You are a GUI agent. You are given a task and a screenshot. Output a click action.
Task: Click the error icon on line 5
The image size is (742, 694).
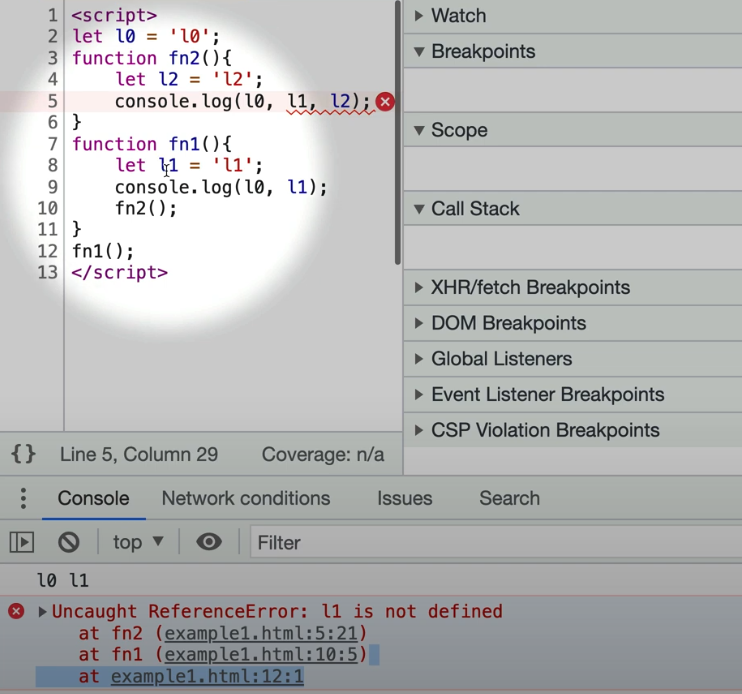(385, 102)
